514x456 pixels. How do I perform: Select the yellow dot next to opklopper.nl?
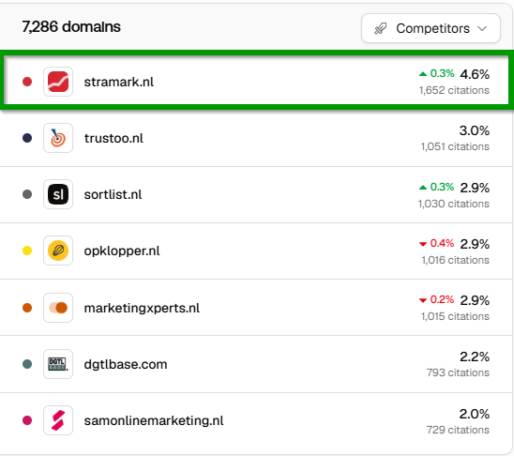27,251
